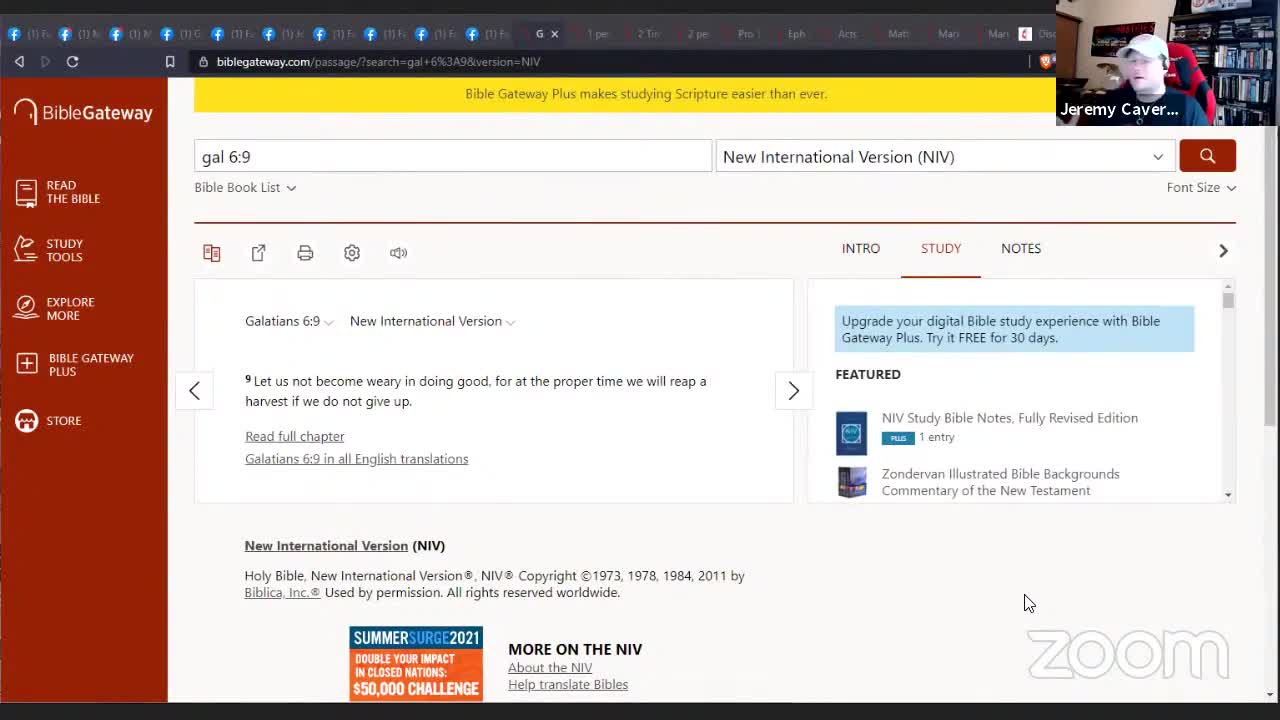
Task: Visit the 'Biblica, Inc.' link
Action: click(282, 593)
